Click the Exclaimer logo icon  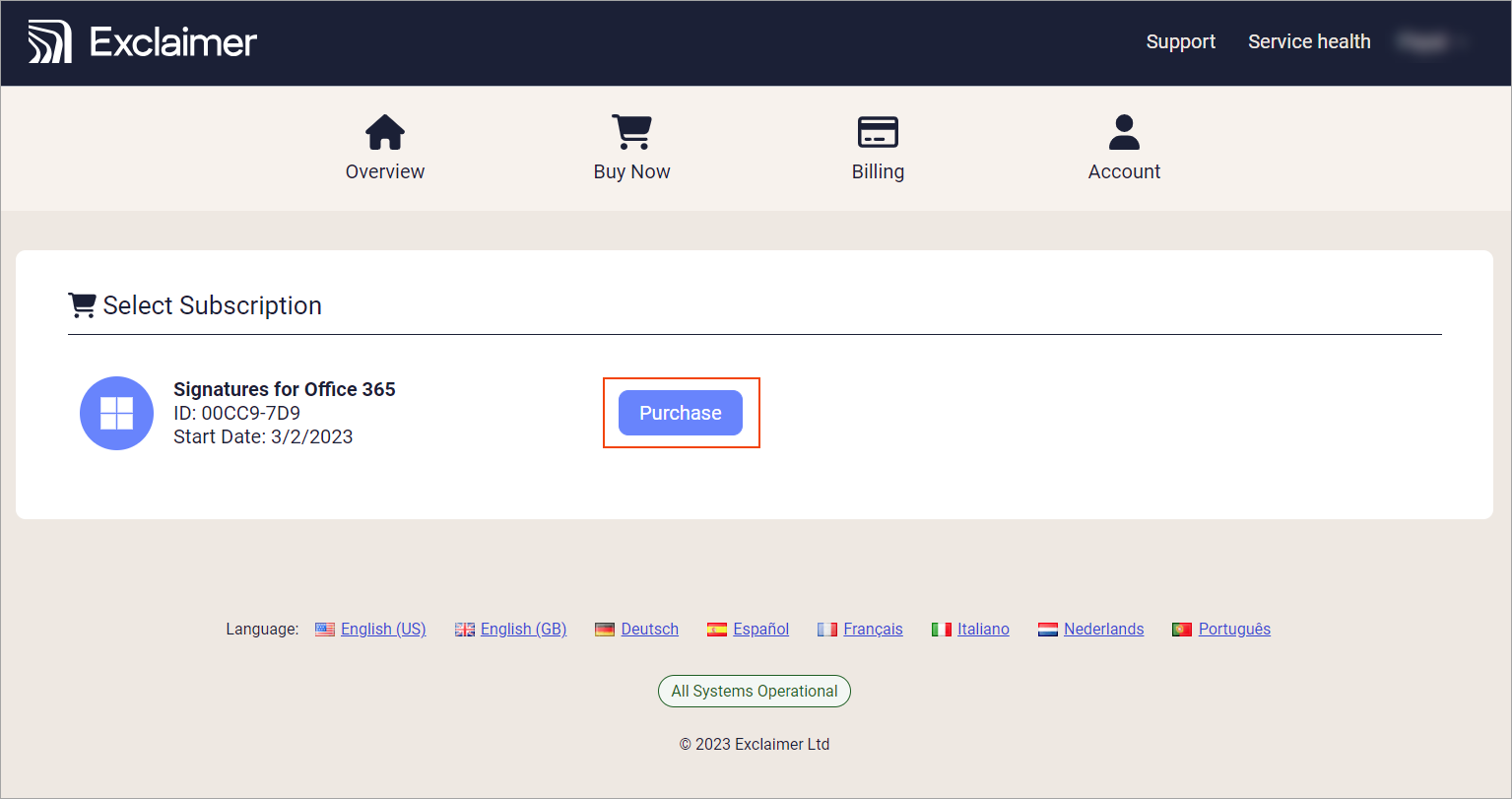49,41
